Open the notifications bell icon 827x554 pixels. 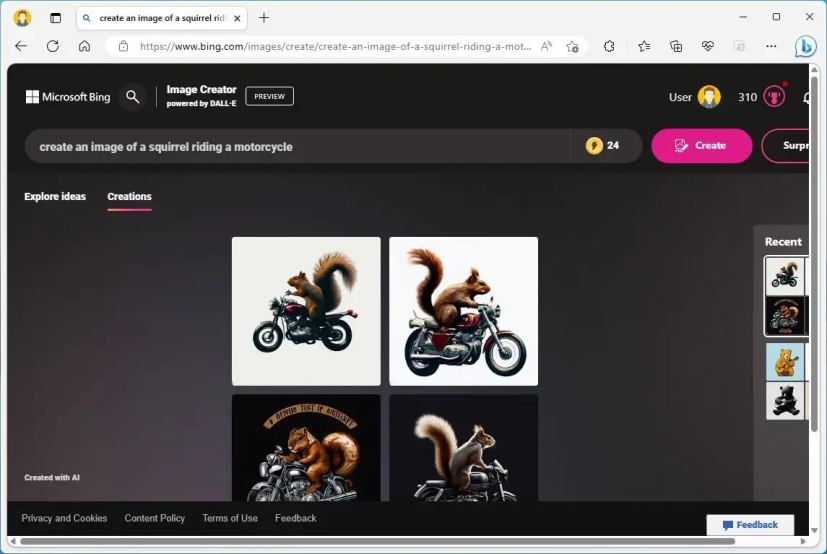[x=806, y=98]
